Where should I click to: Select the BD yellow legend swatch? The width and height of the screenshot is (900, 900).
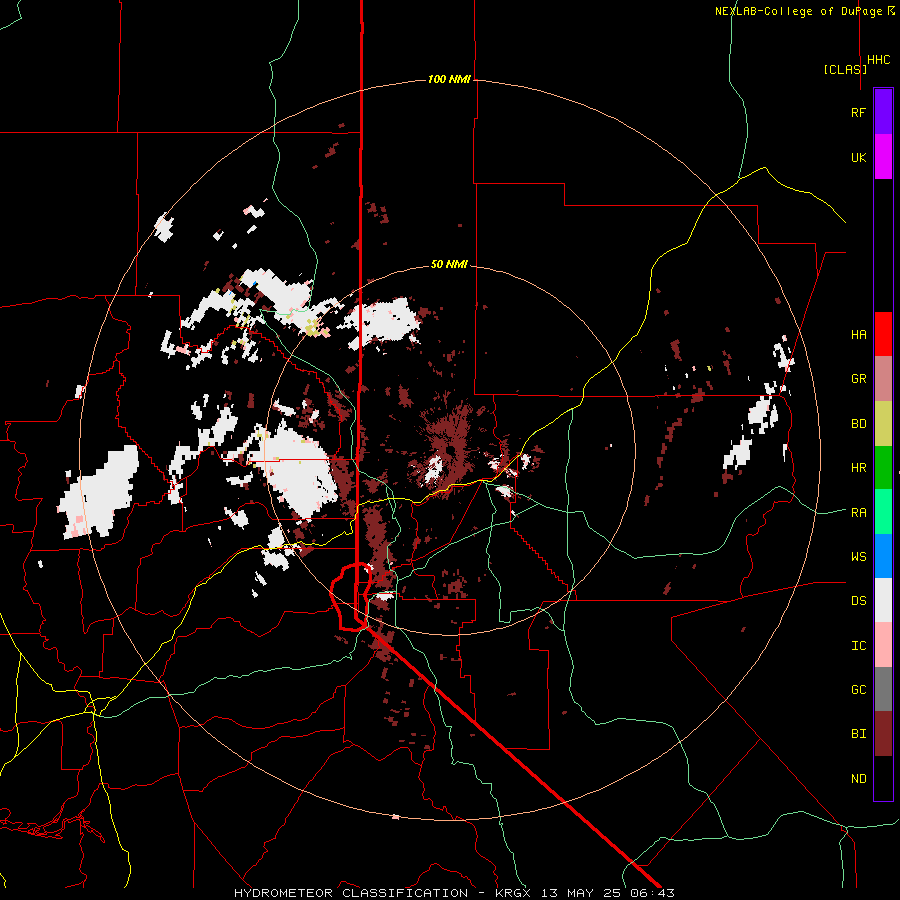coord(883,424)
